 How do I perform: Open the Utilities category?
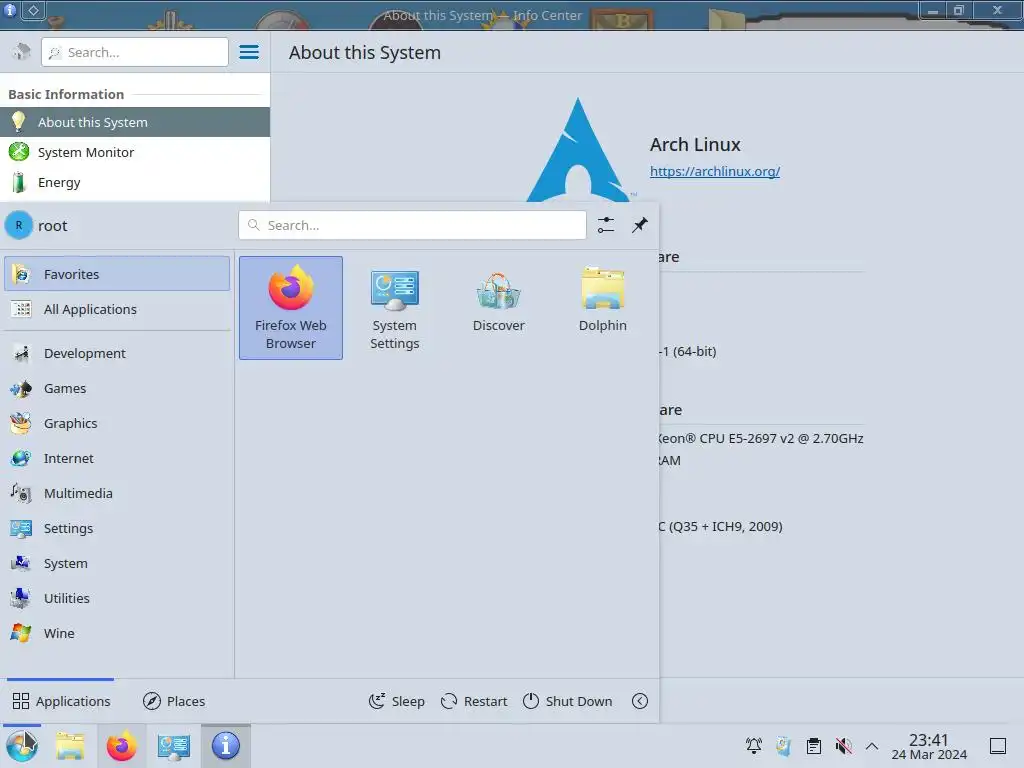(117, 598)
